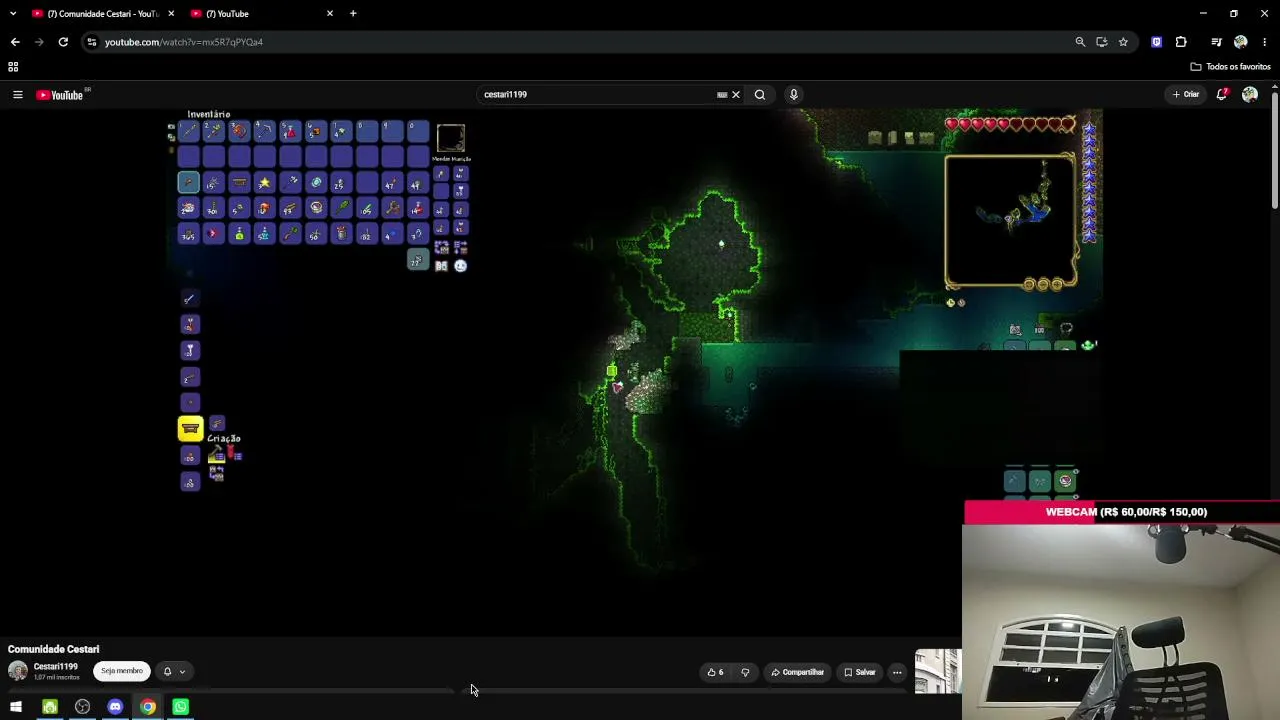Open the Chrome profile avatar
The width and height of the screenshot is (1280, 720).
1241,42
